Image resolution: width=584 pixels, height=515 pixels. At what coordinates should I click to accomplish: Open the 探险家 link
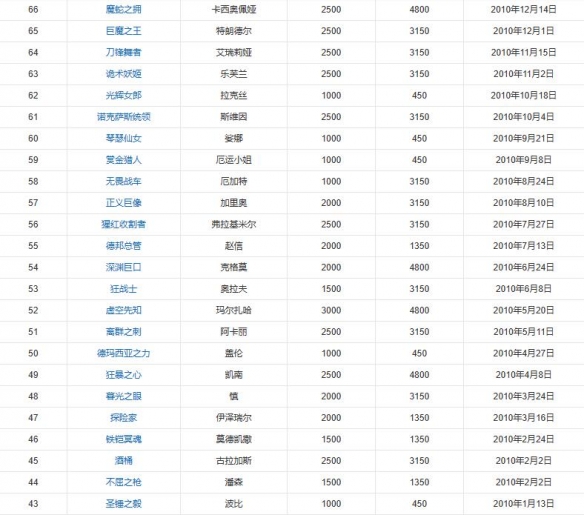point(124,417)
